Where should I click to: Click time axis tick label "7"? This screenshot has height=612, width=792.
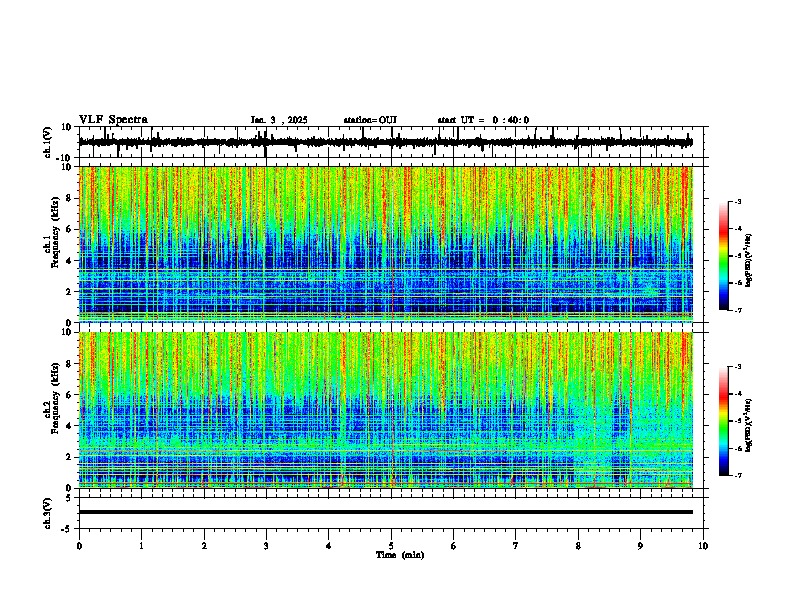[x=516, y=546]
